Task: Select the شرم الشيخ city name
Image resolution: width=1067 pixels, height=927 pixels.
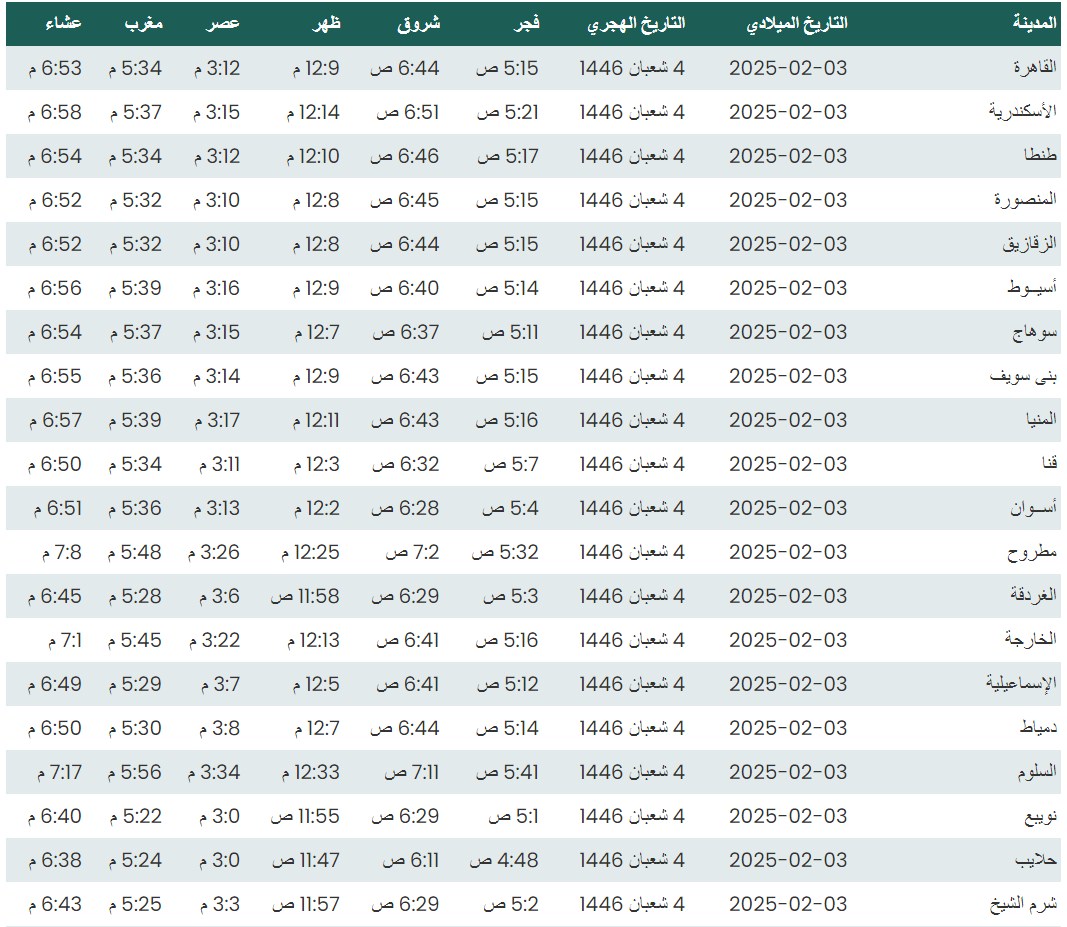Action: click(x=1022, y=904)
